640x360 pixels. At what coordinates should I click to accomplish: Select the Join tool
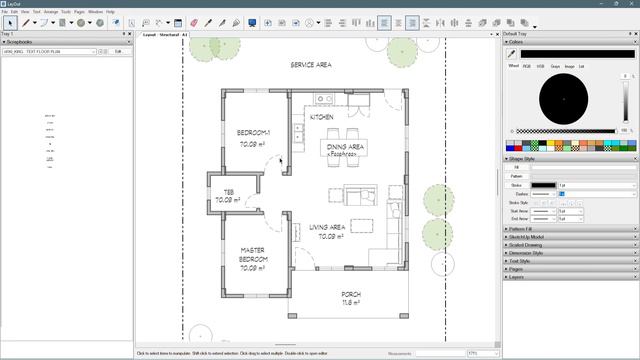point(236,23)
